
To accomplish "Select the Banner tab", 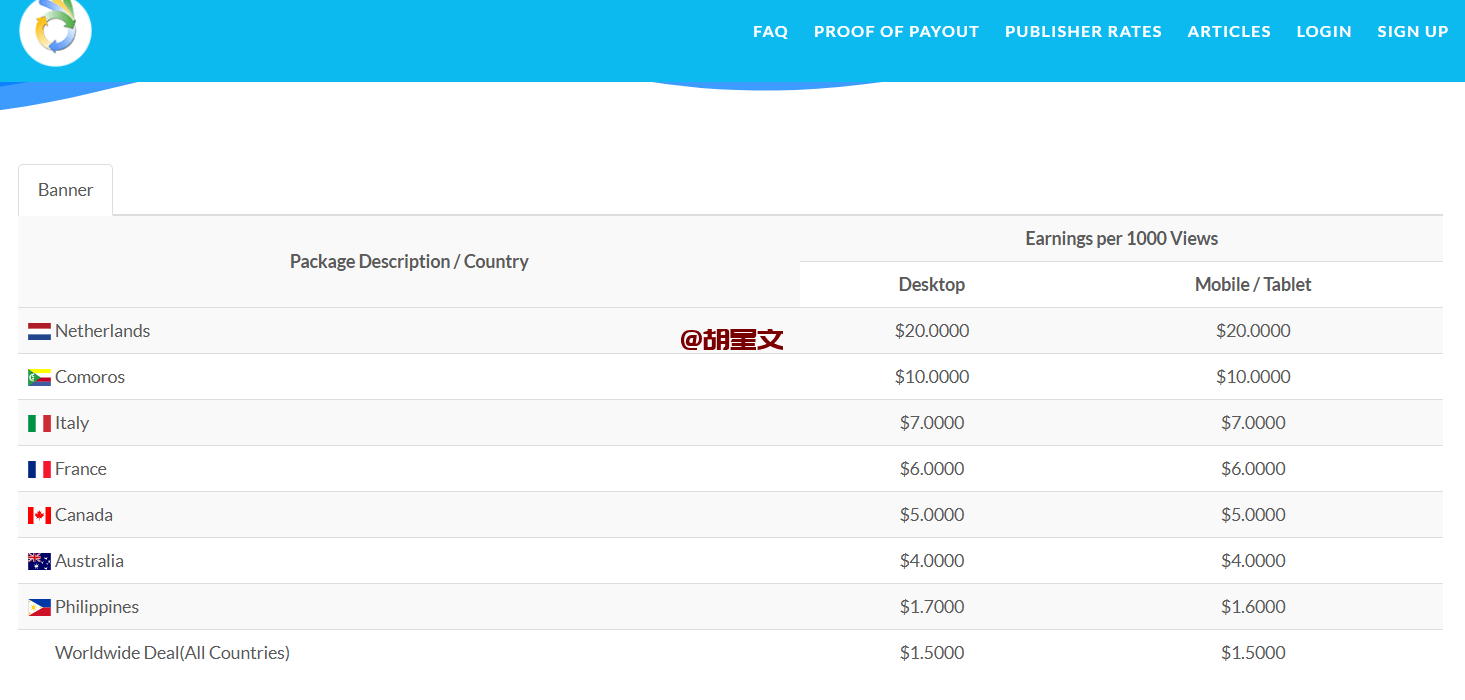I will click(x=66, y=190).
